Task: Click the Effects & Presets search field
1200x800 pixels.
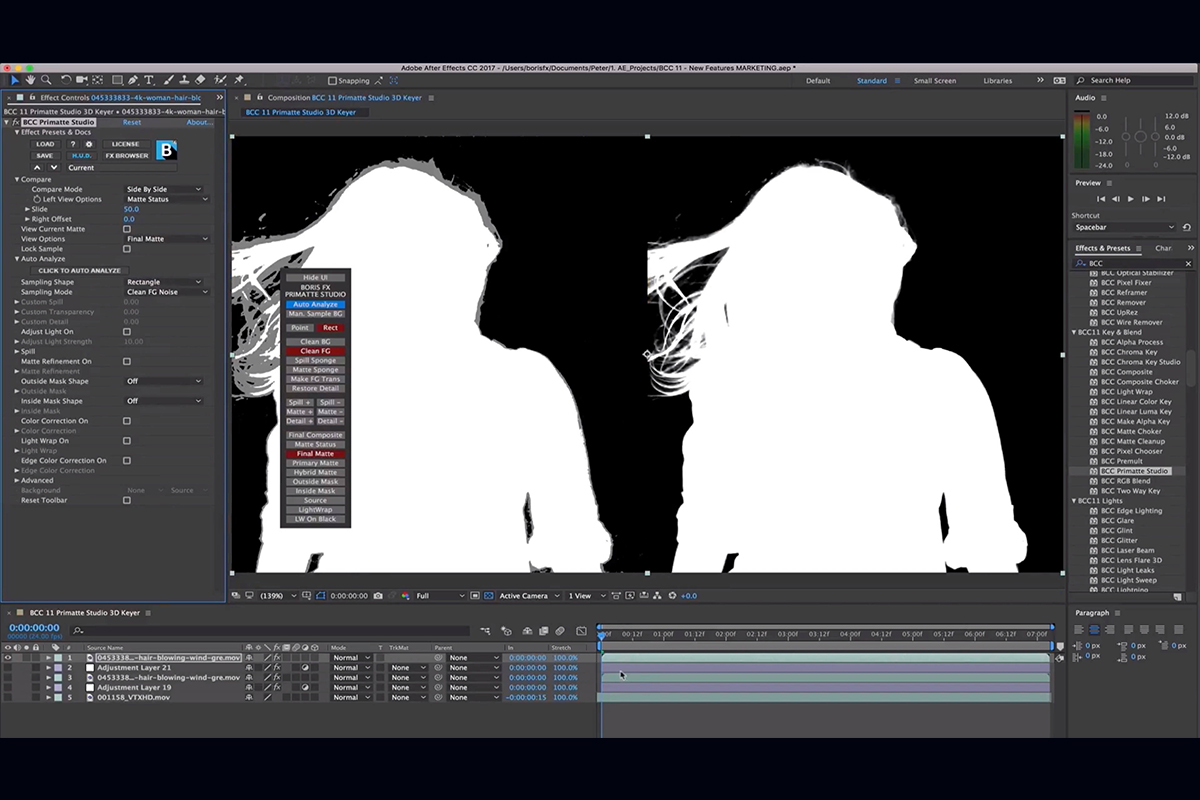Action: [1134, 263]
